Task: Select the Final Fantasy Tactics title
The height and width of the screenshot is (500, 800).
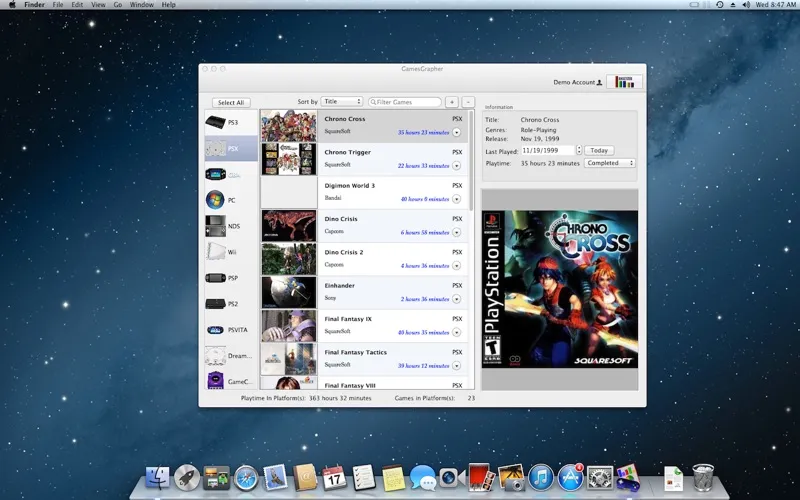Action: point(356,352)
